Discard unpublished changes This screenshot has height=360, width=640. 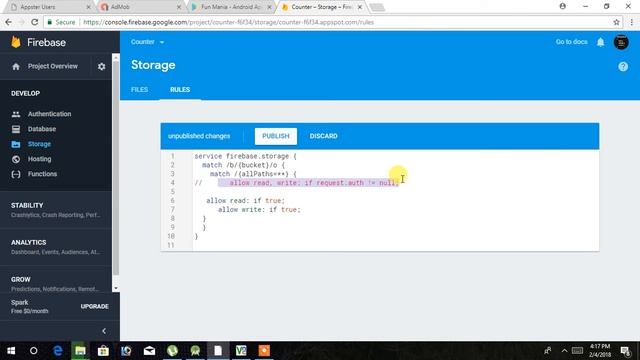pos(323,136)
